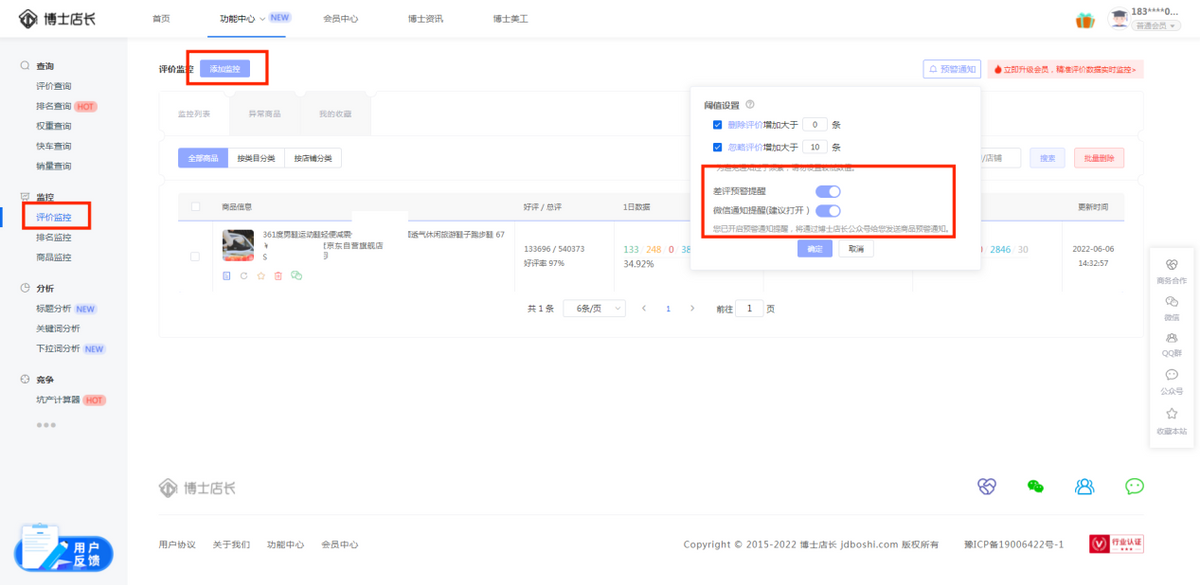The width and height of the screenshot is (1200, 585).
Task: Open 坑产计算器 in the sidebar
Action: pyautogui.click(x=58, y=400)
